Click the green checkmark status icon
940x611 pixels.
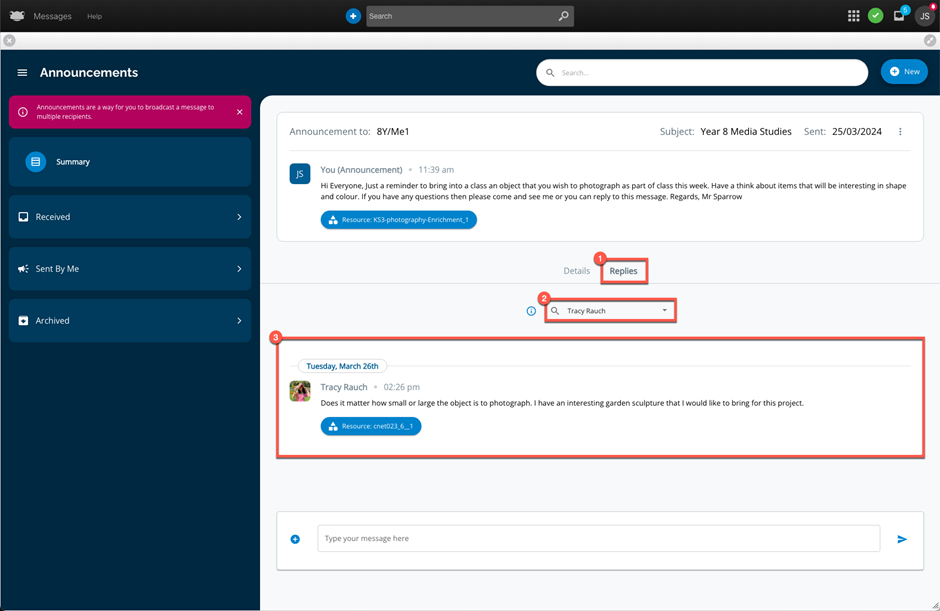875,16
